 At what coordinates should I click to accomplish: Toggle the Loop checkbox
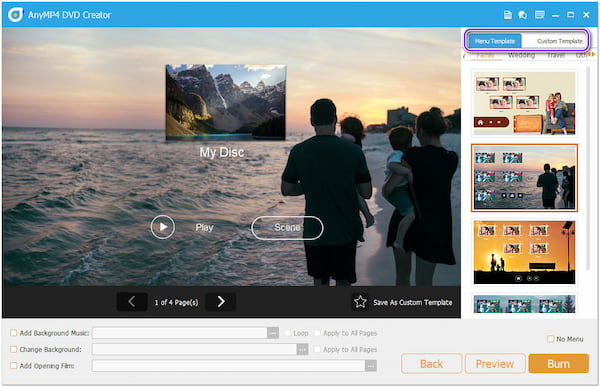(288, 333)
